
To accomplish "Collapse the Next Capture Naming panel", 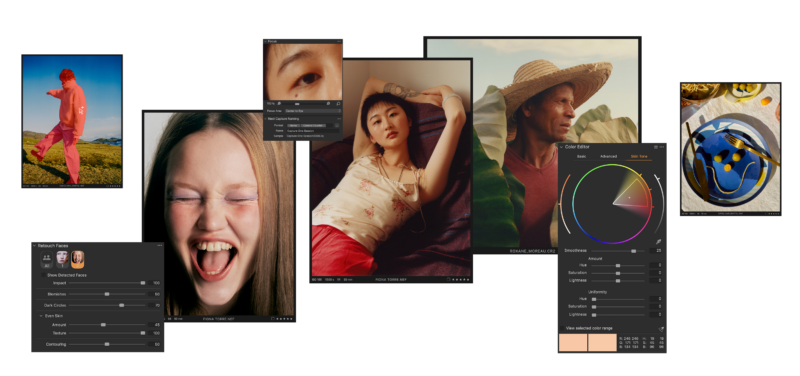I will 266,118.
